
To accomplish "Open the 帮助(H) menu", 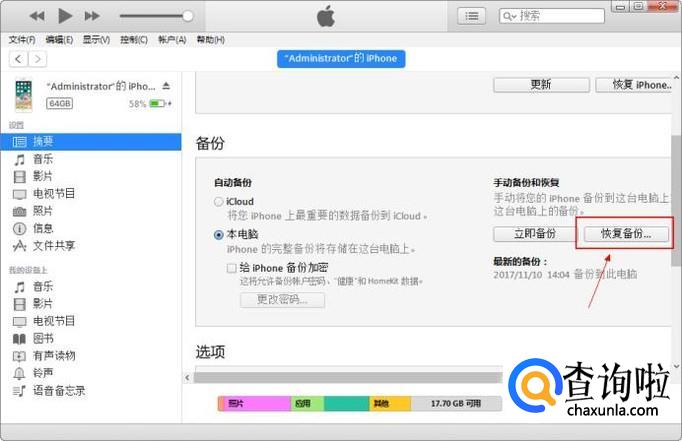I will click(x=211, y=40).
